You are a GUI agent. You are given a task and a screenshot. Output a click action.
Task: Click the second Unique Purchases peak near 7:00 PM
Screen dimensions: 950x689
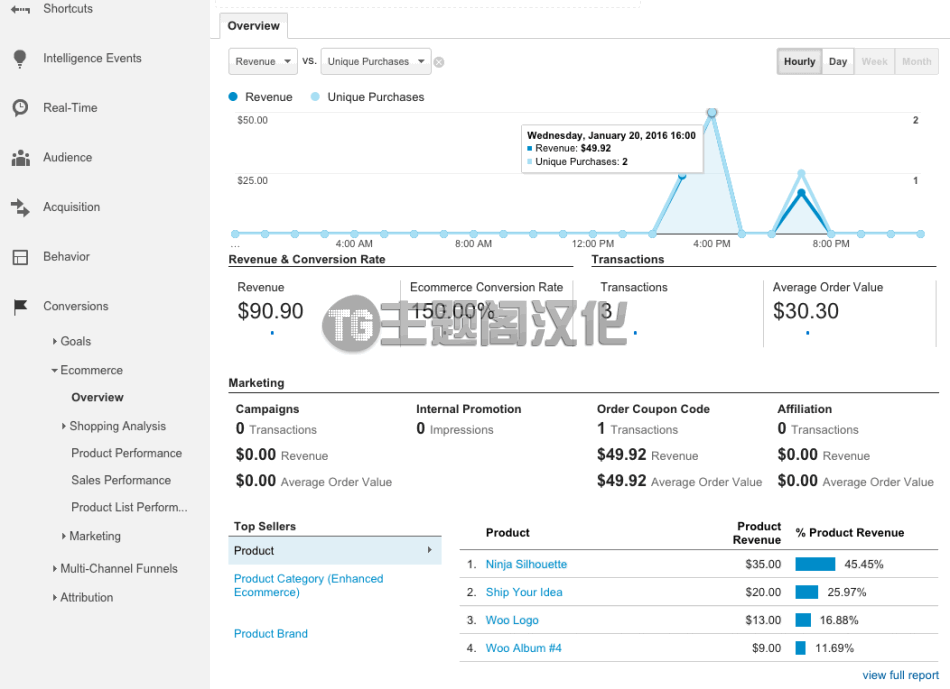point(801,174)
